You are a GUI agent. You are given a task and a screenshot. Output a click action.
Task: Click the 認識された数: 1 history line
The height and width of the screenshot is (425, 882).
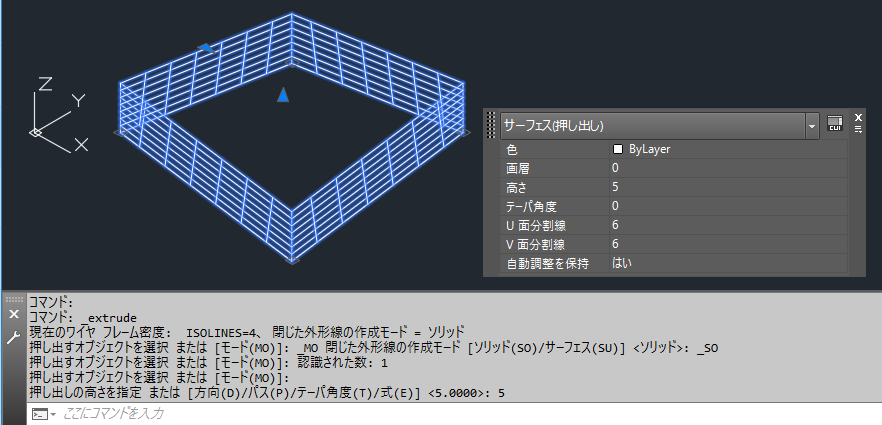tap(208, 363)
